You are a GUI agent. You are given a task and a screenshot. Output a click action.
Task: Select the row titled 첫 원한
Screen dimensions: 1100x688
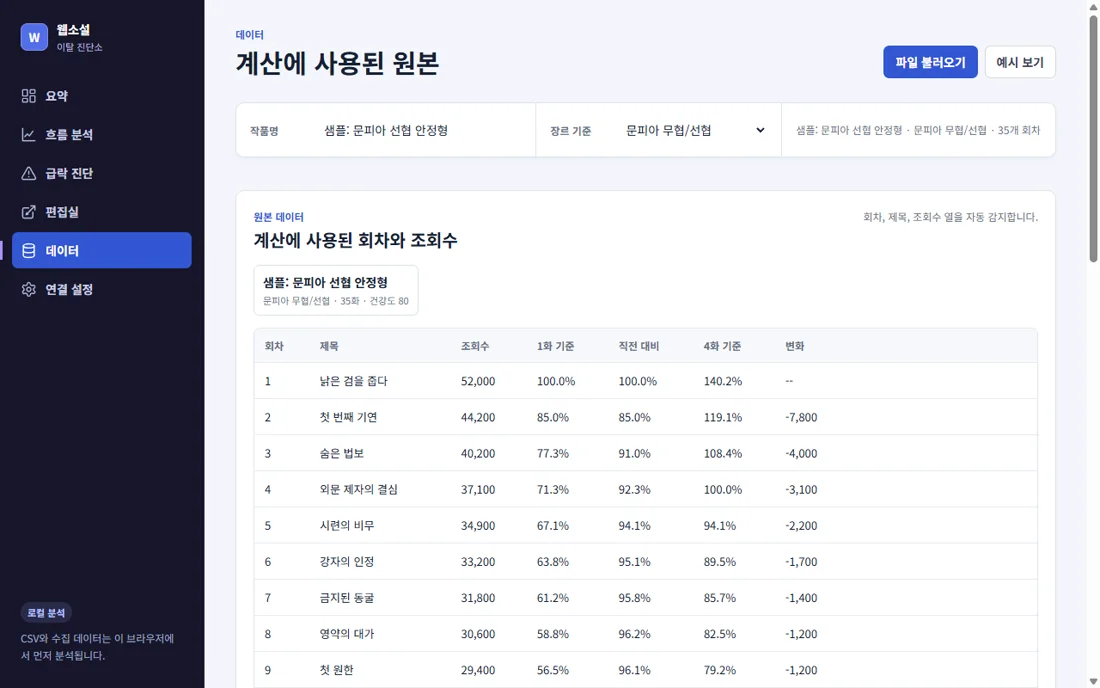tap(645, 670)
